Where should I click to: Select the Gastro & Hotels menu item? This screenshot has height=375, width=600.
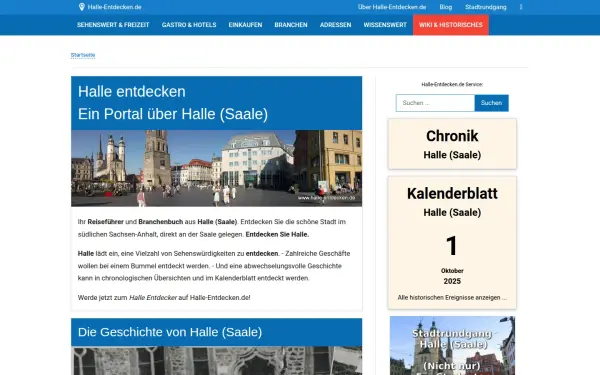[189, 25]
